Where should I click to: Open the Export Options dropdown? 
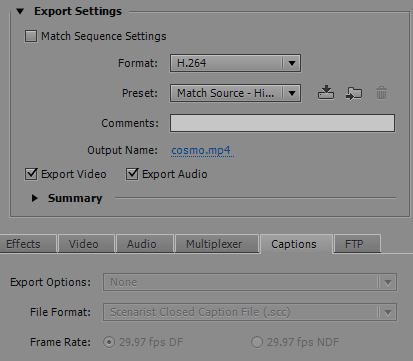pyautogui.click(x=250, y=282)
